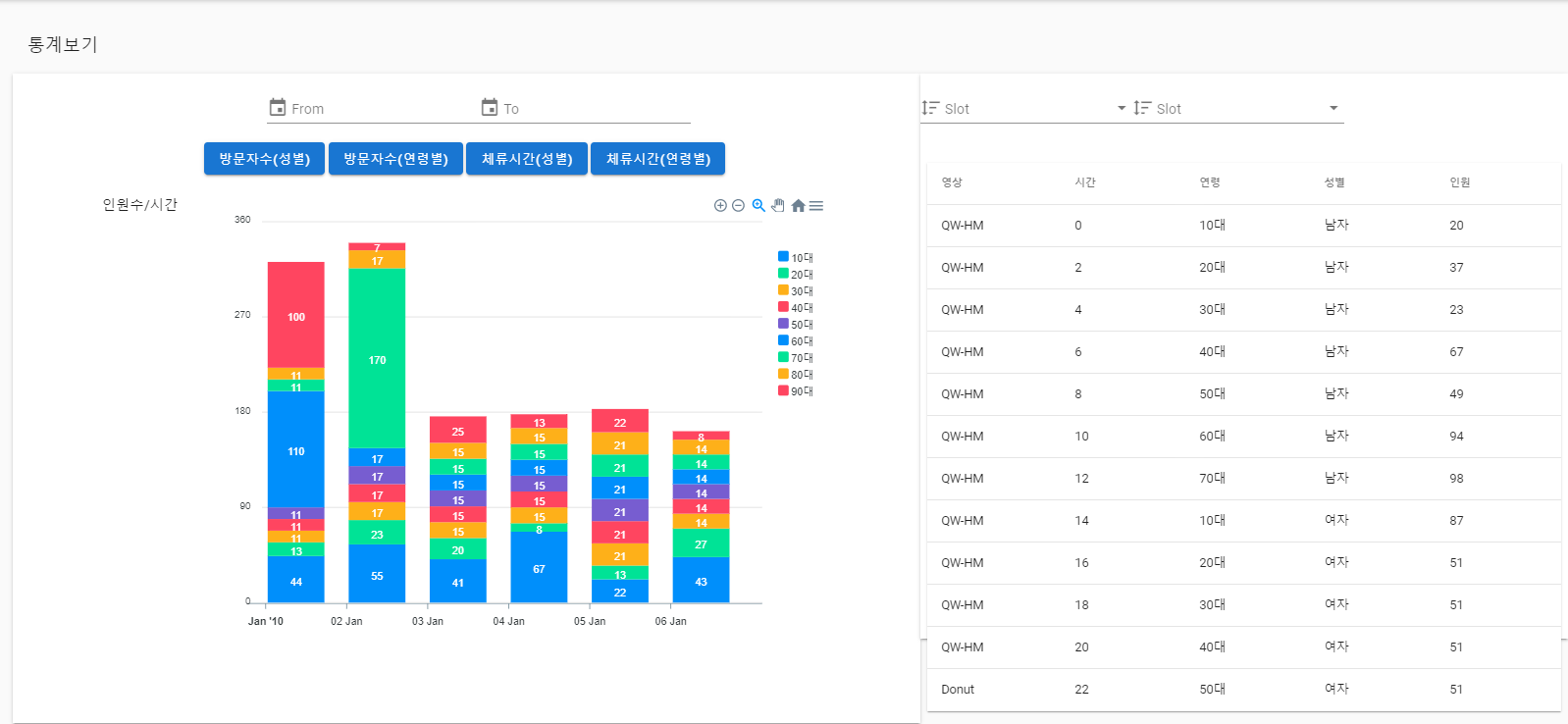Toggle the 20대 legend series
This screenshot has height=724, width=1568.
[796, 274]
